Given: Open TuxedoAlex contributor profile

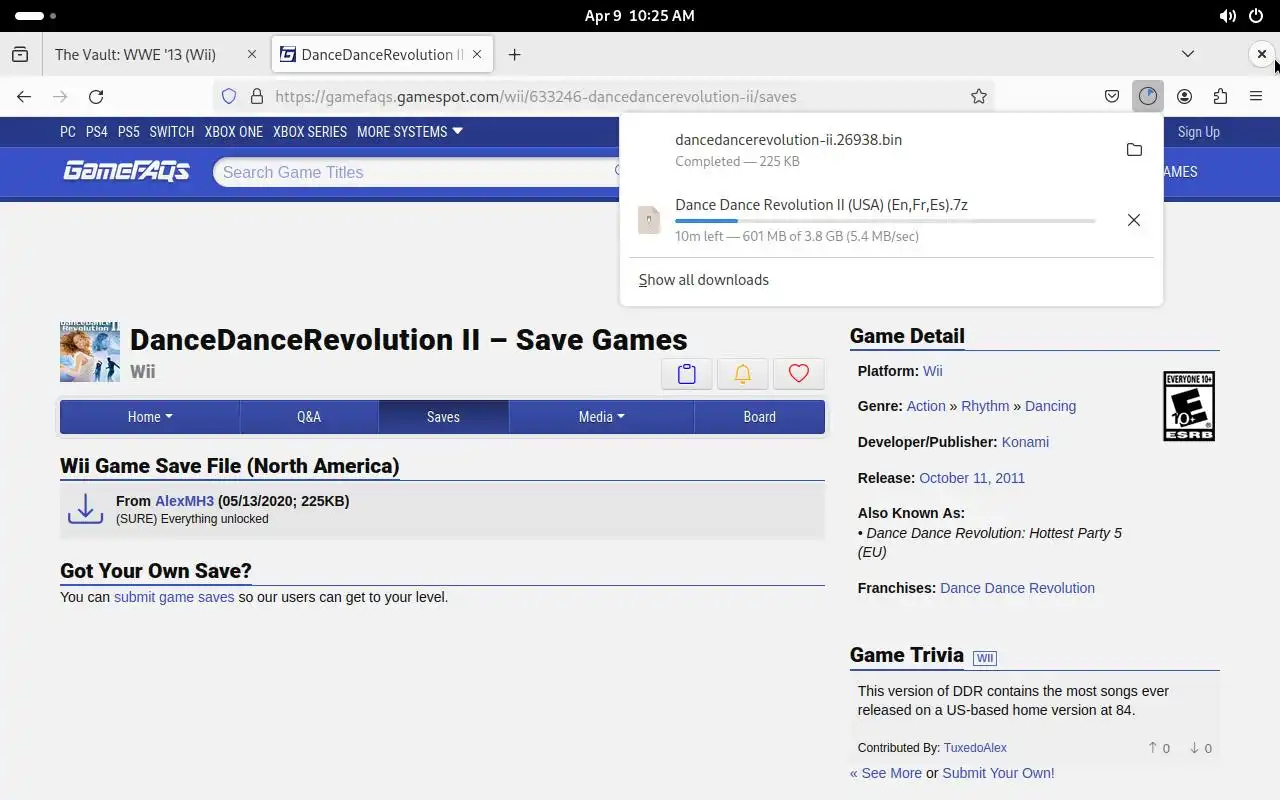Looking at the screenshot, I should point(975,748).
